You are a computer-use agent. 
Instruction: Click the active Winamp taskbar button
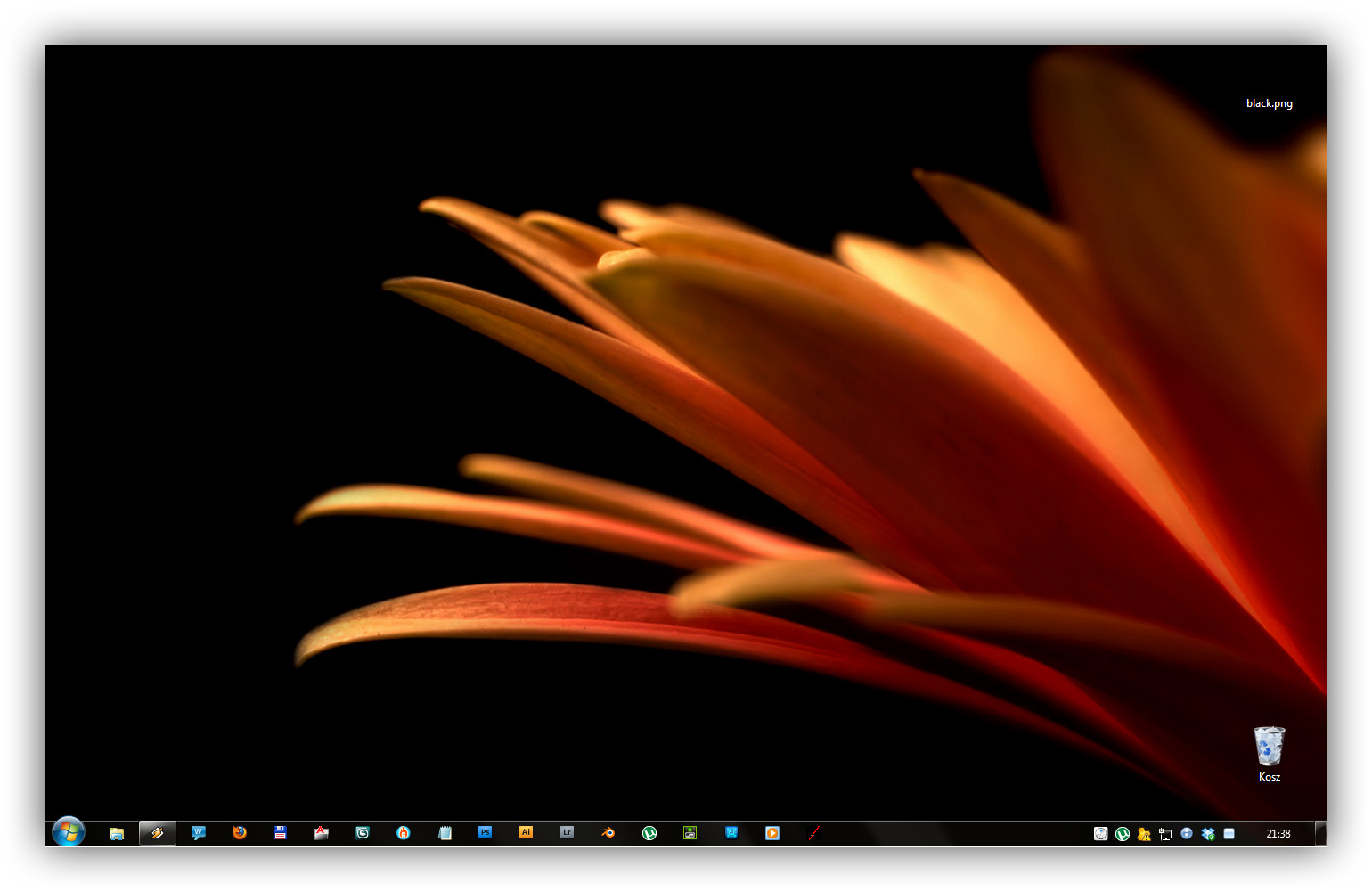[158, 833]
